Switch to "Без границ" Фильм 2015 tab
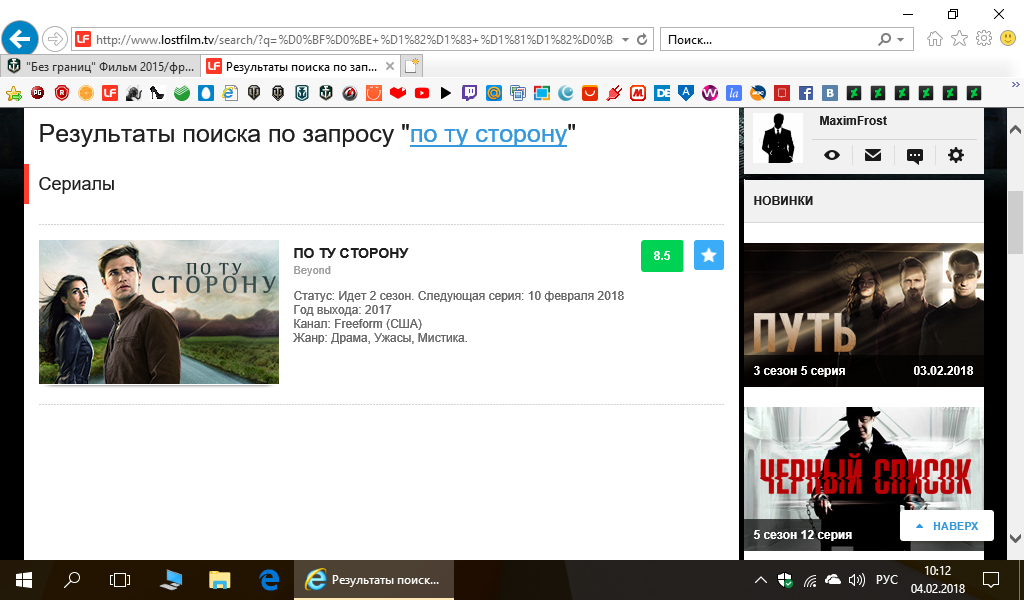1024x600 pixels. tap(100, 67)
